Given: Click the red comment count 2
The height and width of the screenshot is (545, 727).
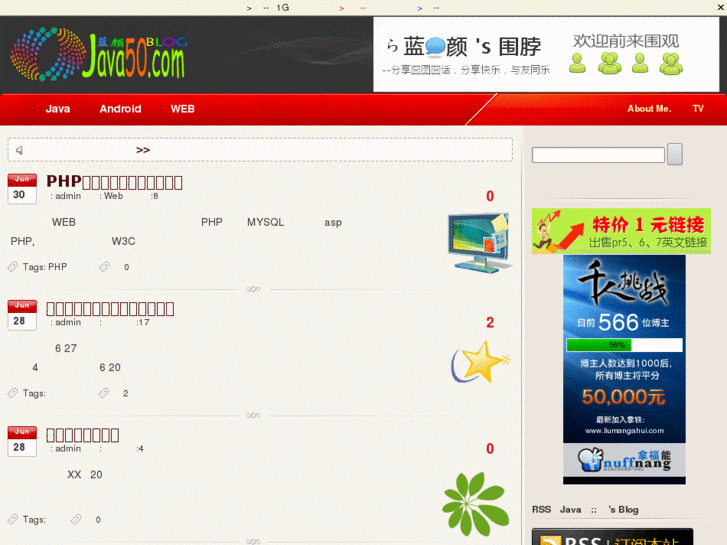Looking at the screenshot, I should pos(490,322).
